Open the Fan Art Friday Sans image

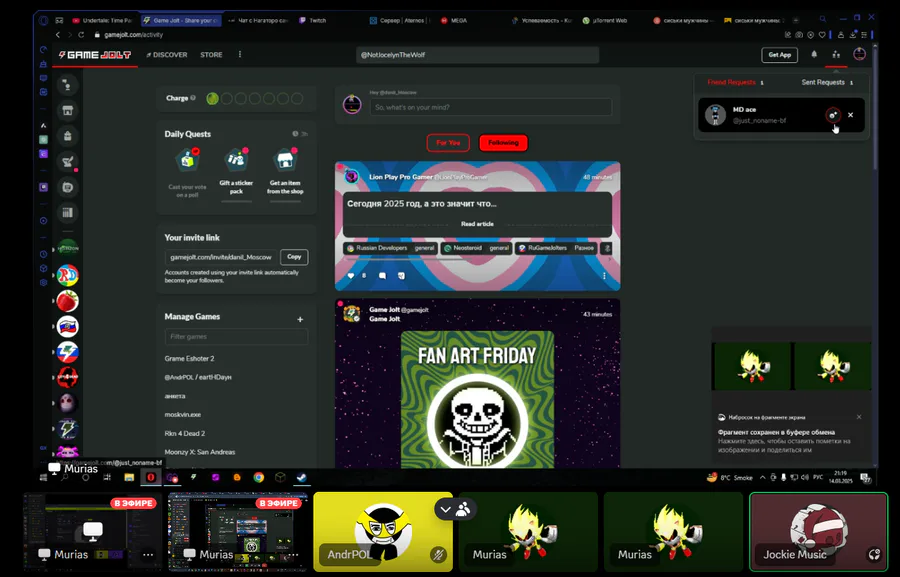coord(478,399)
